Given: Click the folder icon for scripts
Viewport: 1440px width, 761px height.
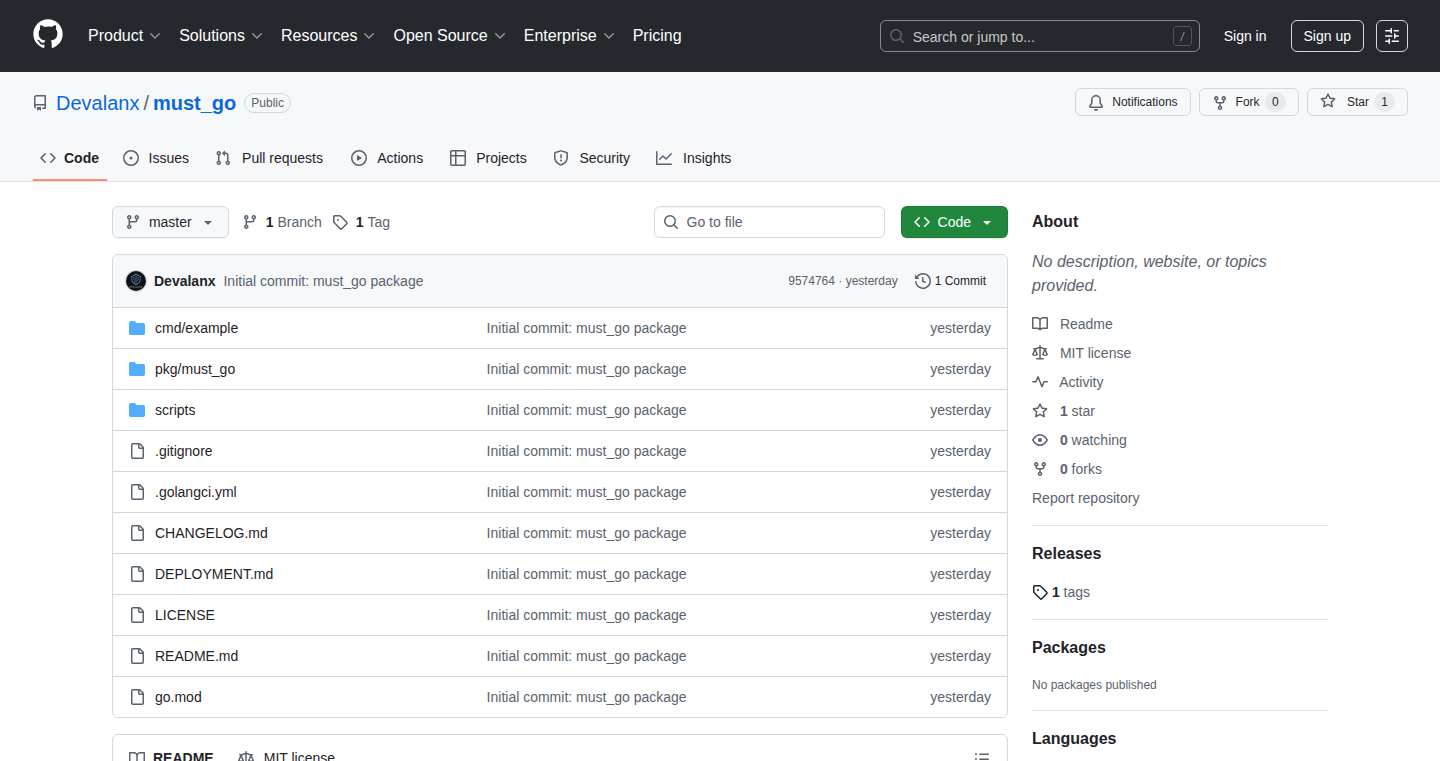Looking at the screenshot, I should [137, 410].
